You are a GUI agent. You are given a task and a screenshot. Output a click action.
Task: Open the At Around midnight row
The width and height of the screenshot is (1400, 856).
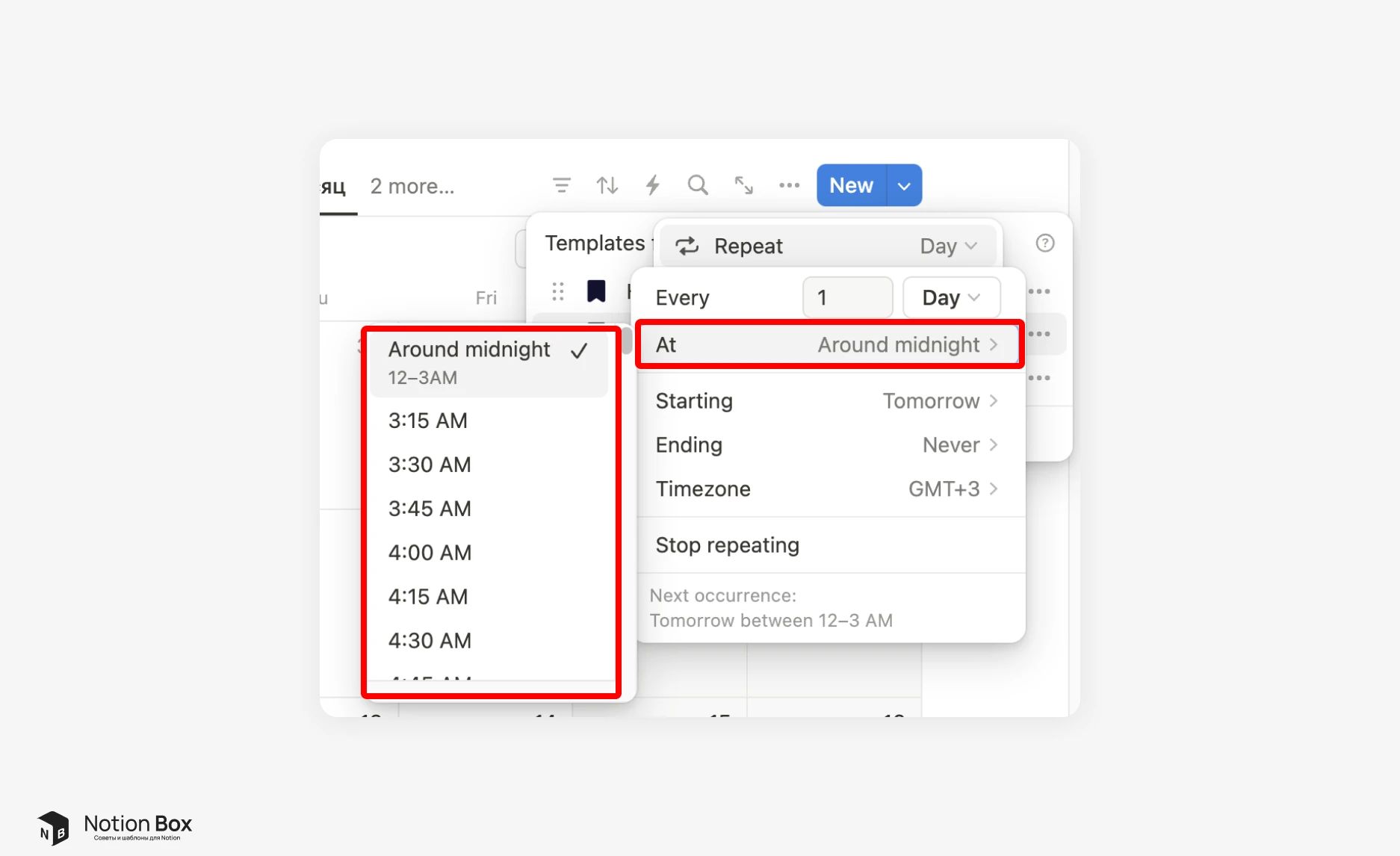(828, 344)
